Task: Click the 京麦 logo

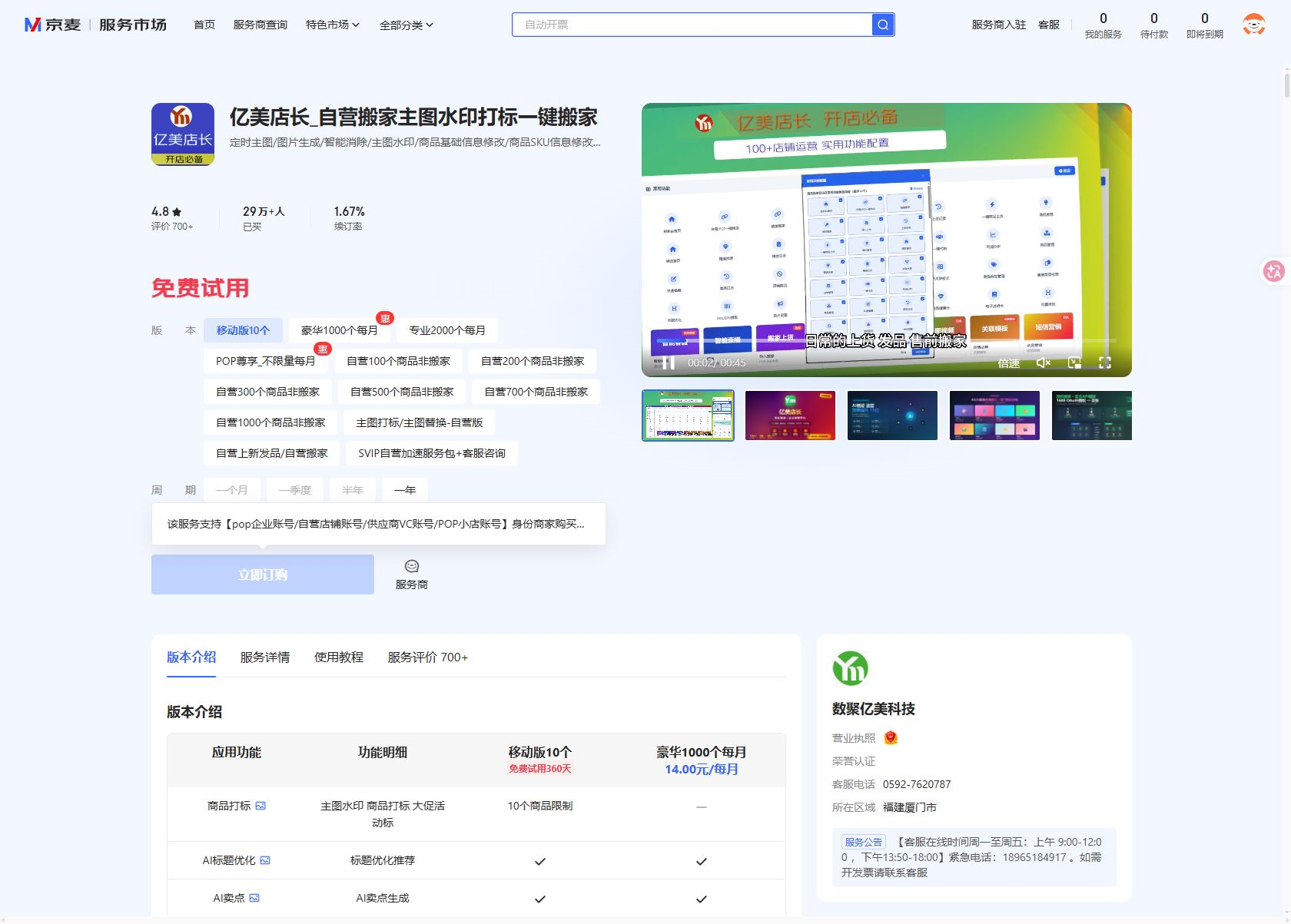Action: (x=52, y=25)
